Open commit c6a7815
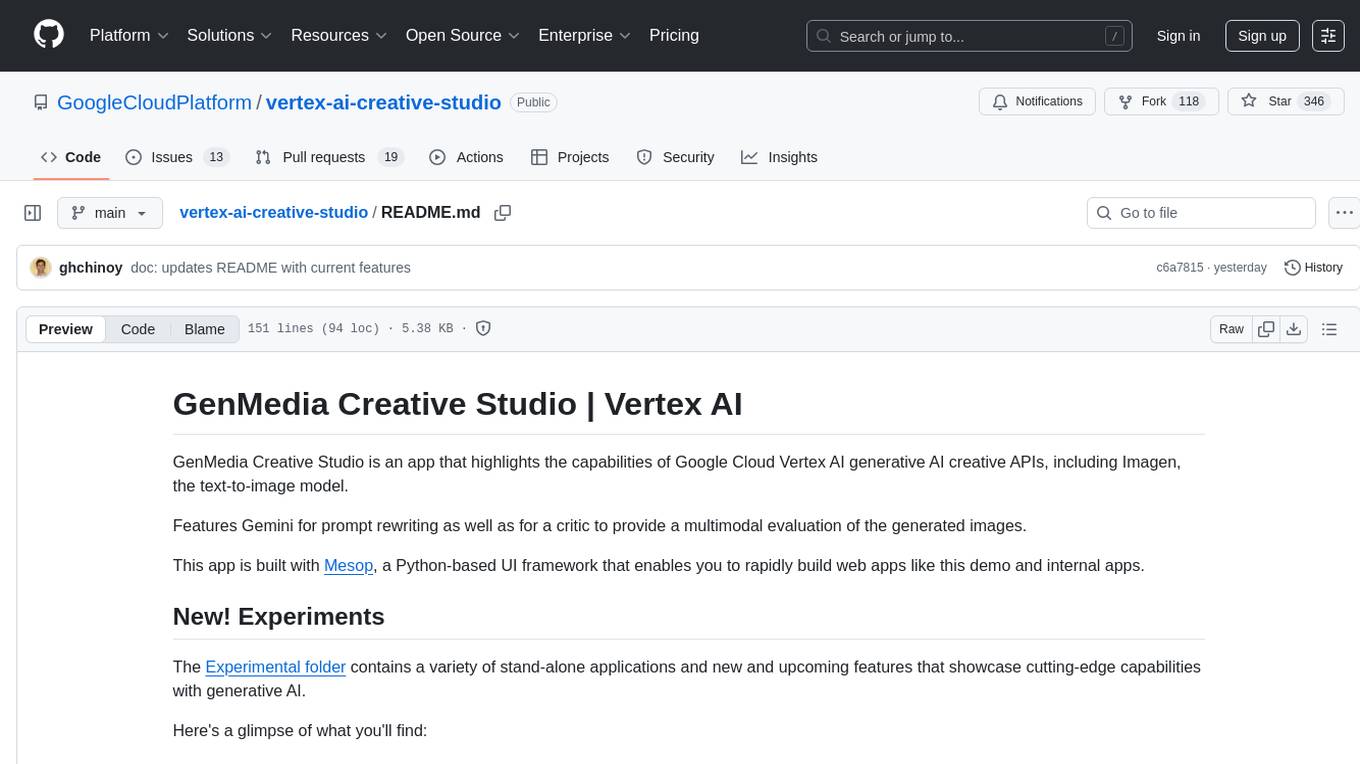The height and width of the screenshot is (764, 1360). pyautogui.click(x=1180, y=267)
